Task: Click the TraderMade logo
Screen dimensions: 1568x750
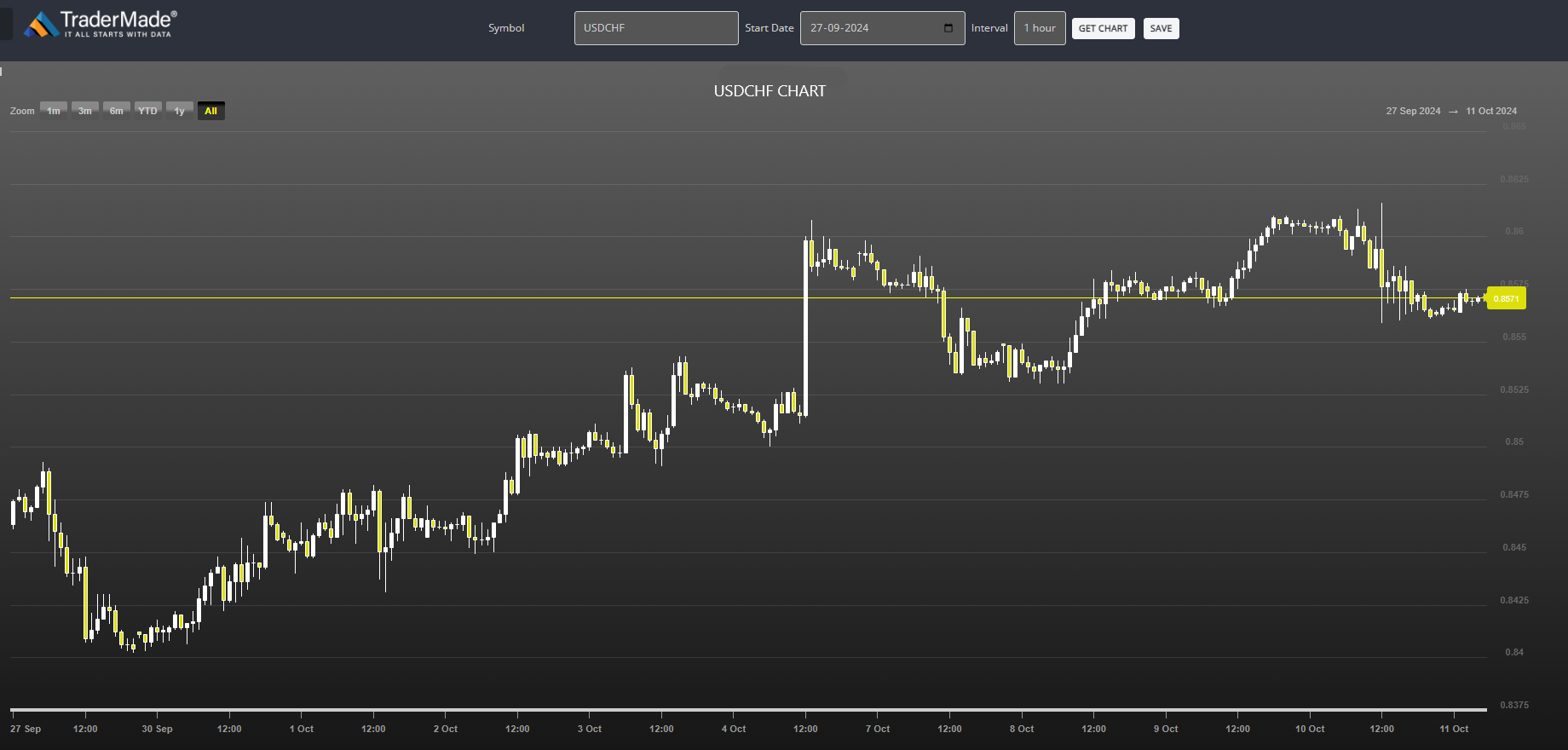Action: coord(100,24)
